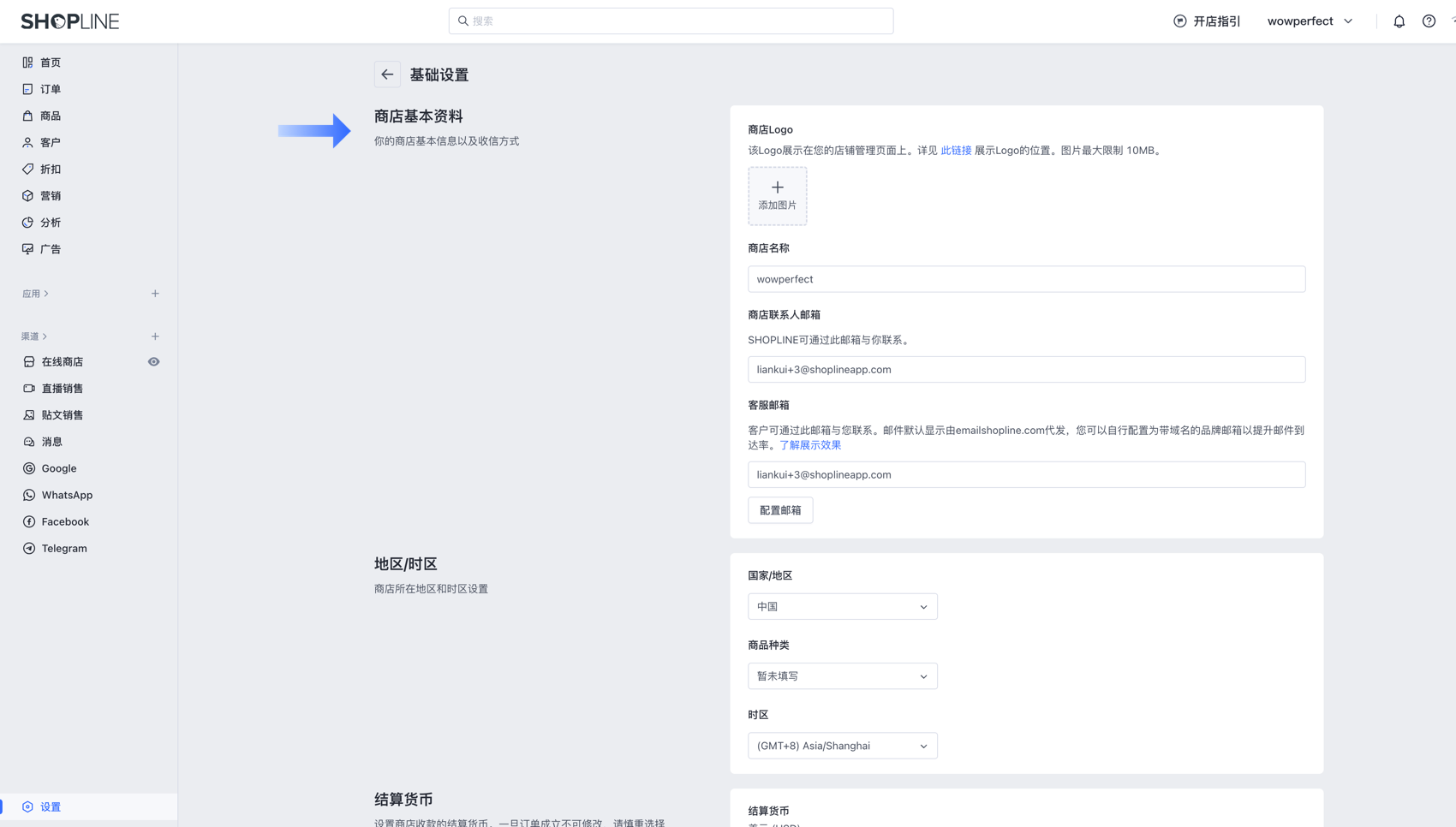1456x827 pixels.
Task: Expand the wowperfect account menu
Action: tap(1310, 21)
